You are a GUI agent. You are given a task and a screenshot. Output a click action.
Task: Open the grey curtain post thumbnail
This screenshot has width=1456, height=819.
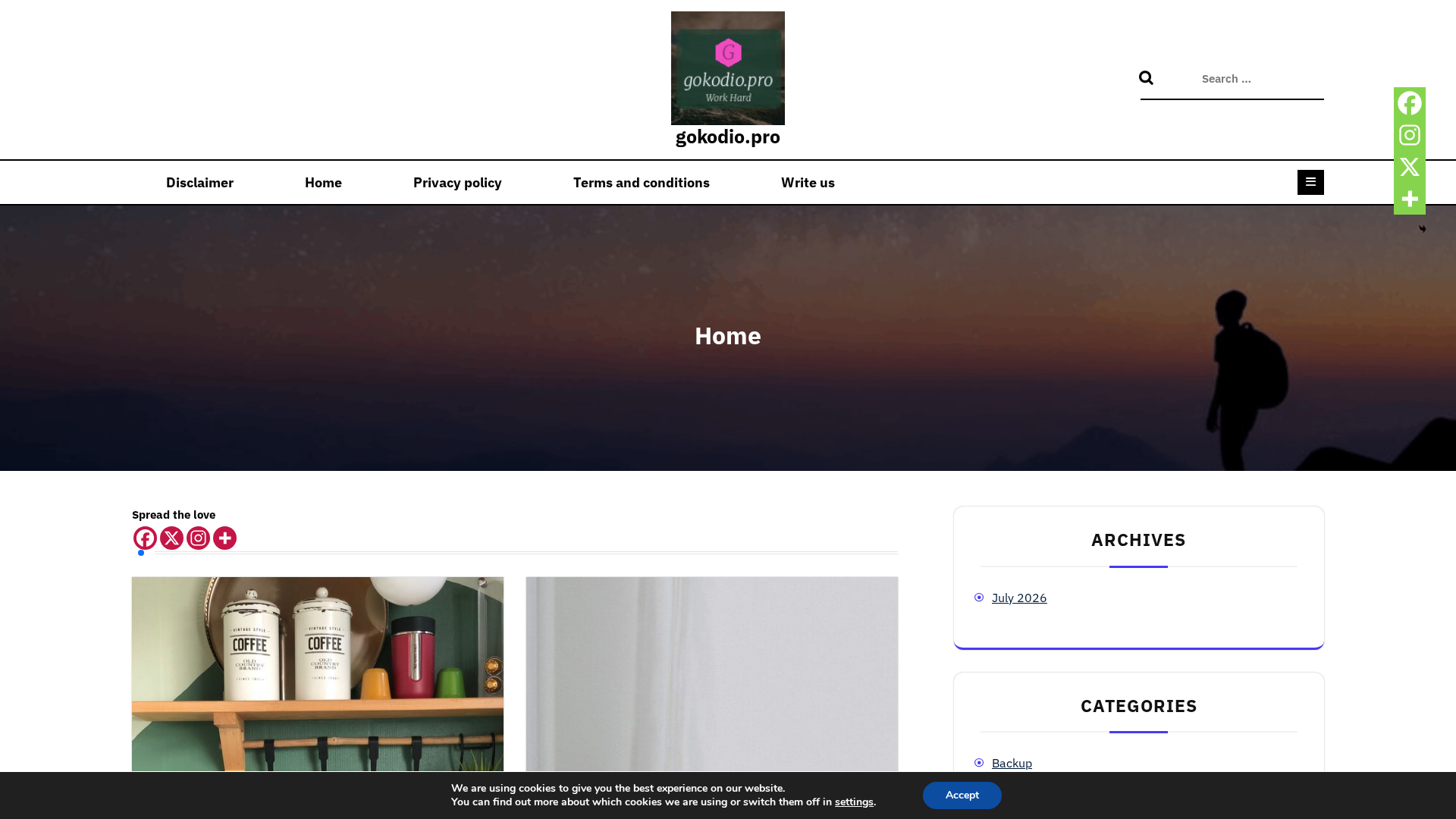tap(712, 674)
